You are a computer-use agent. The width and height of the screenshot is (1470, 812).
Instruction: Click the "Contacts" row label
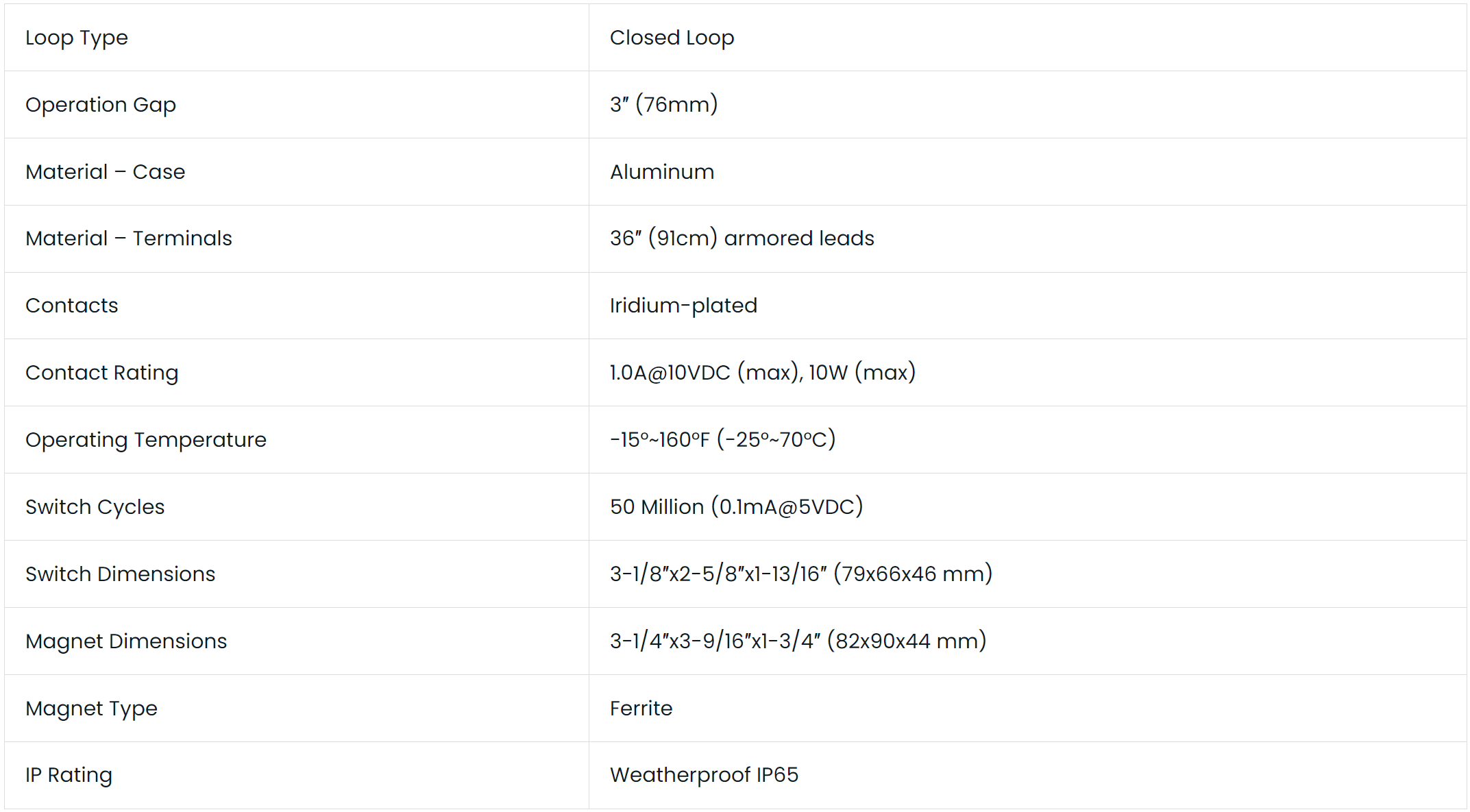click(72, 306)
